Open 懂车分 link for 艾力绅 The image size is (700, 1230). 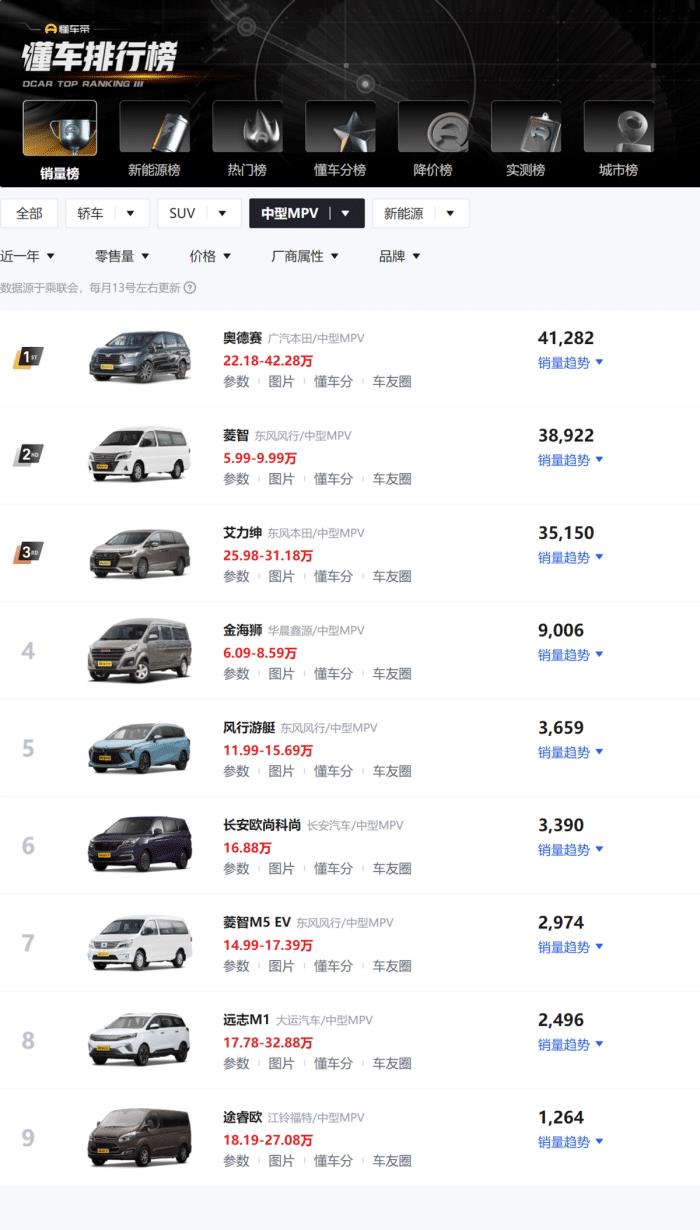point(333,576)
